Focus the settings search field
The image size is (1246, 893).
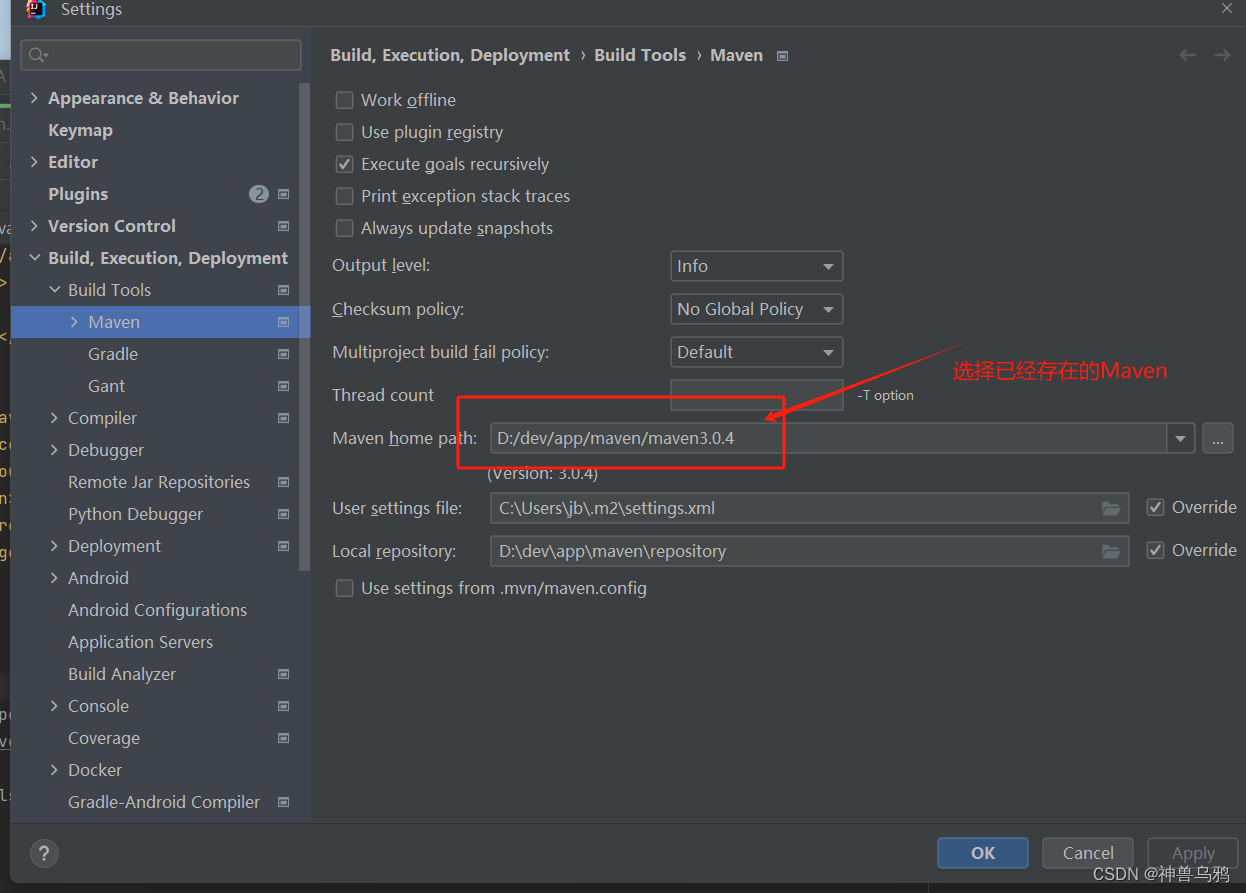(161, 55)
